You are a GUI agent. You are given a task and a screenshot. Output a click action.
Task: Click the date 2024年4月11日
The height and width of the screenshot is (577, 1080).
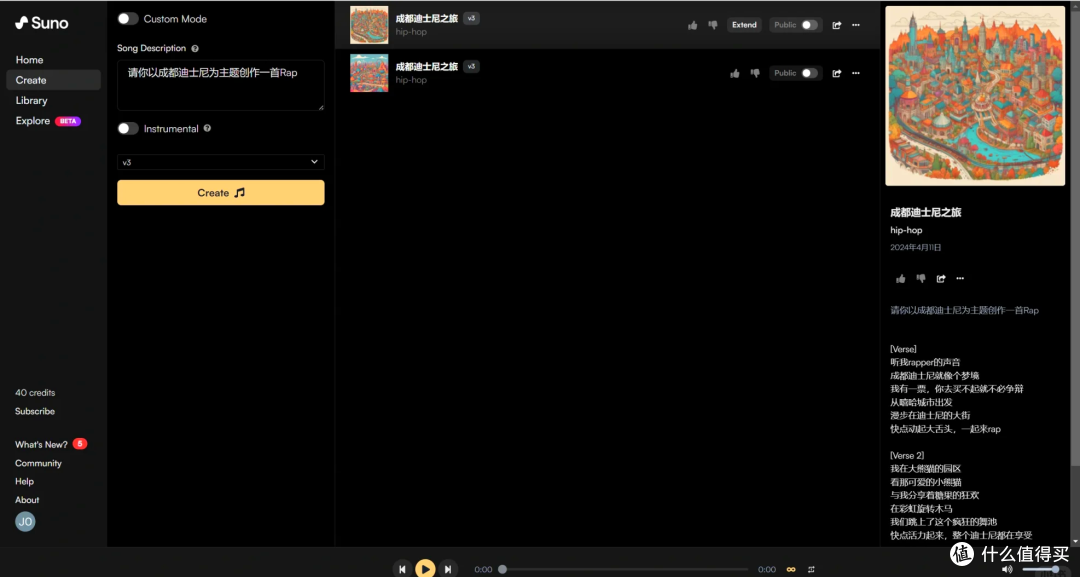[915, 247]
